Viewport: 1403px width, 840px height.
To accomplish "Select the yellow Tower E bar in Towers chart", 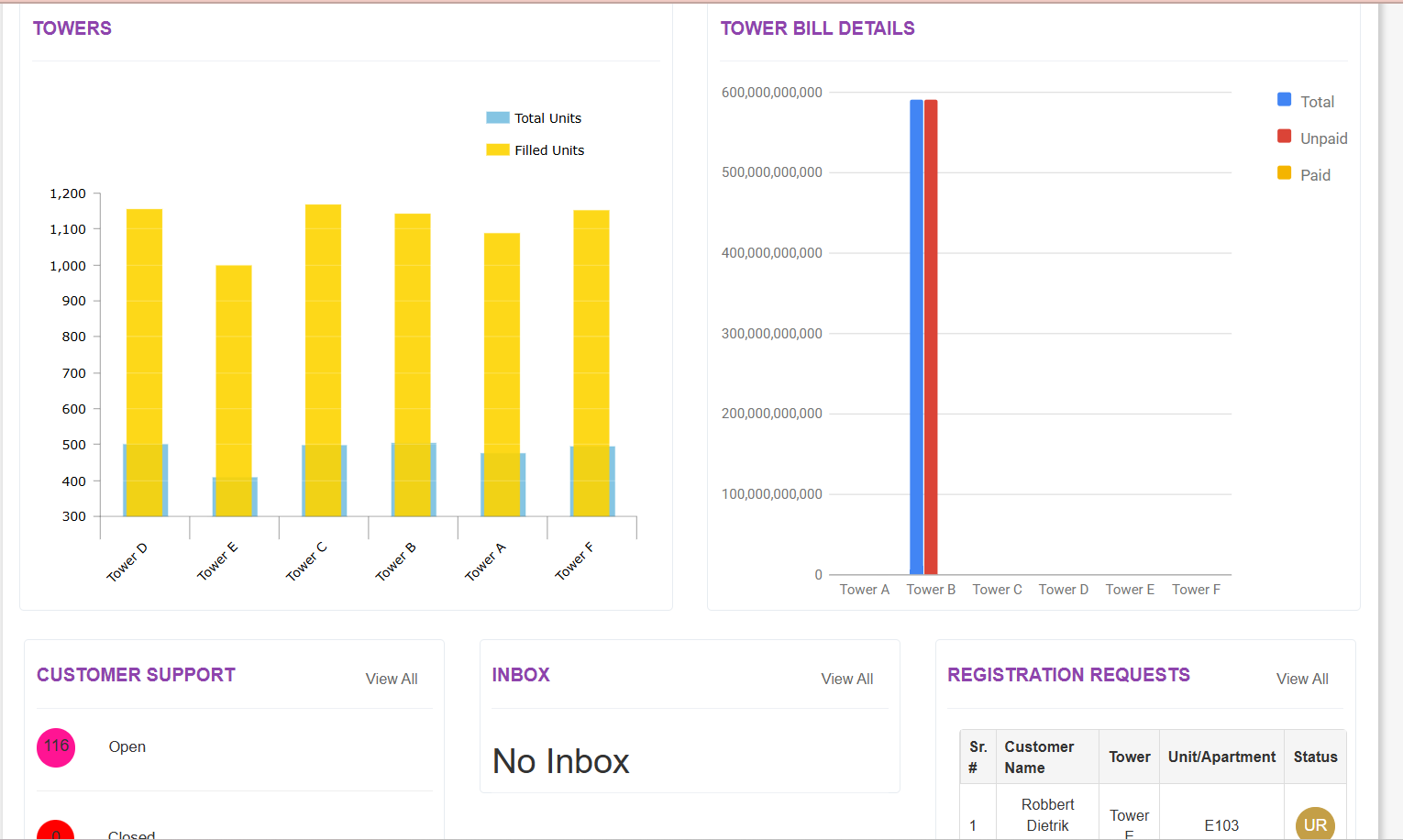I will tap(234, 367).
